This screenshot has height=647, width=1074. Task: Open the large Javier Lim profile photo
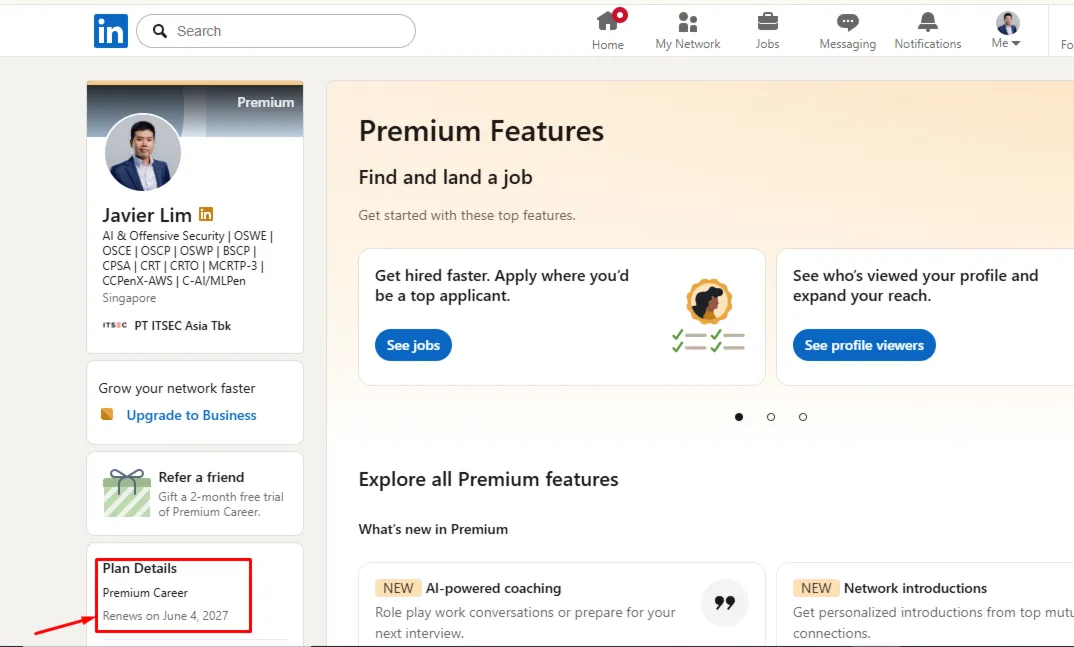[x=142, y=152]
